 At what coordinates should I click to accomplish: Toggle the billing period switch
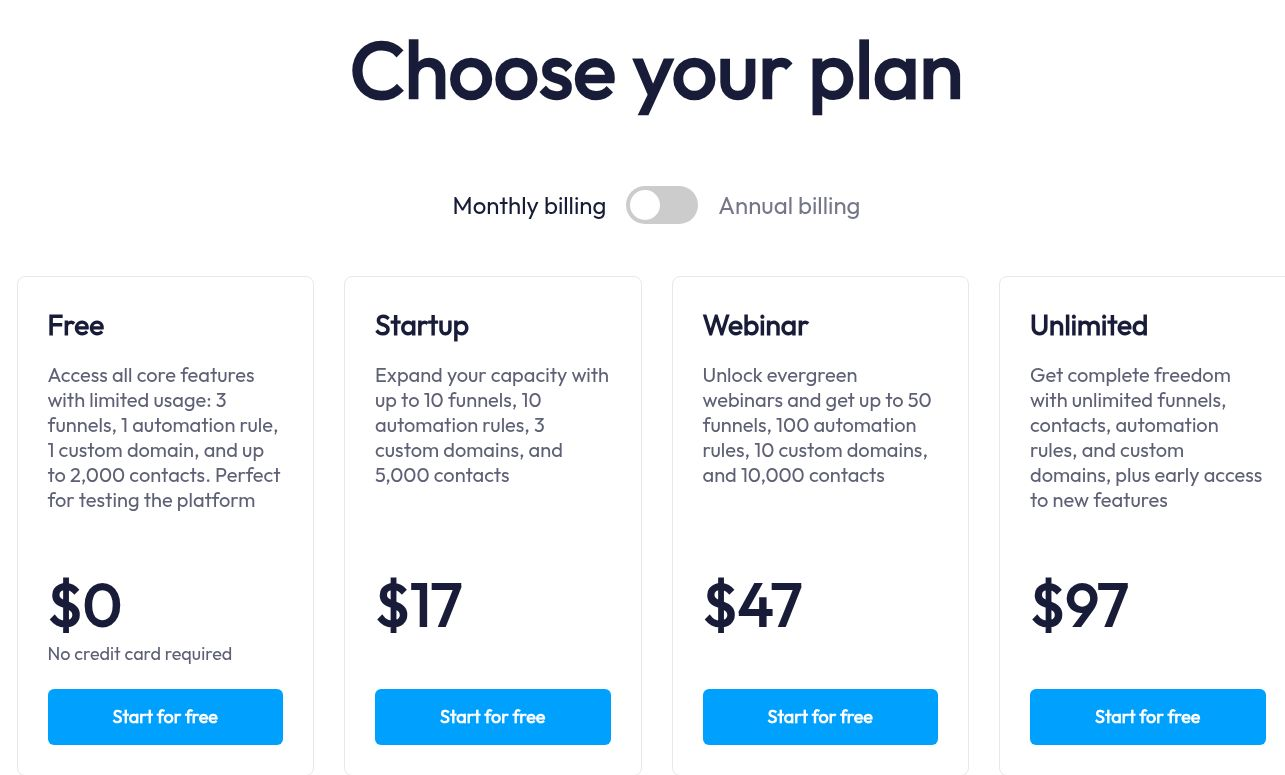click(x=662, y=205)
